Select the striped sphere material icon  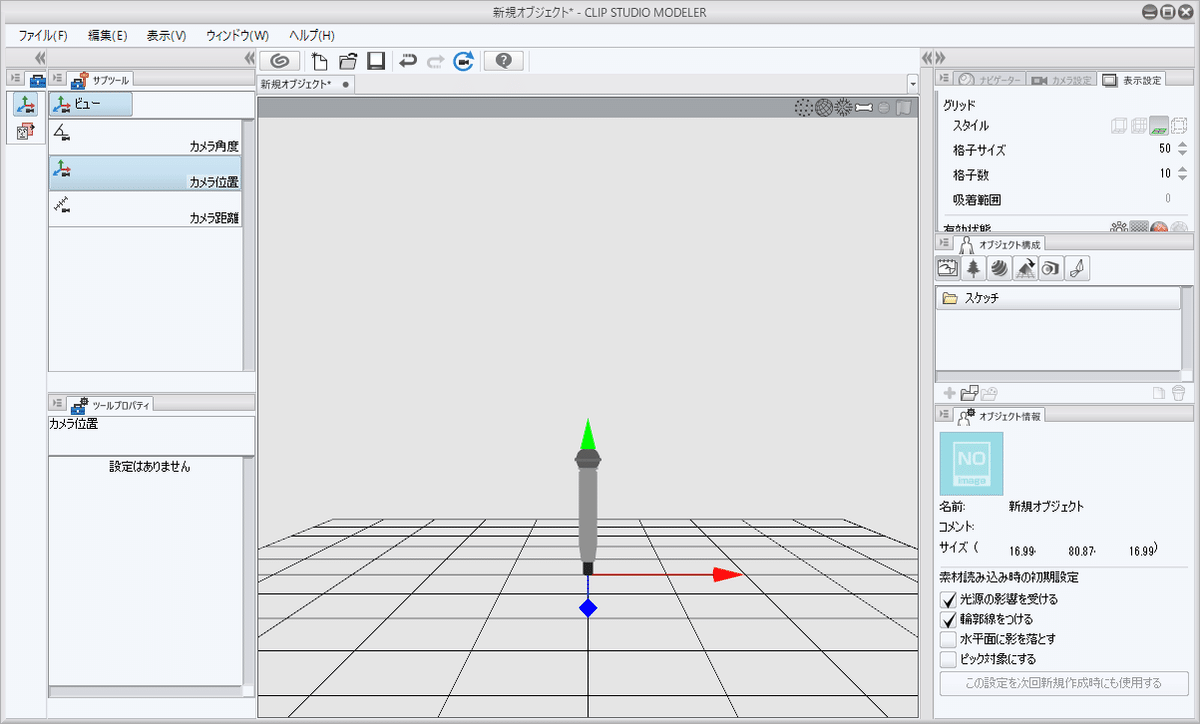point(999,268)
